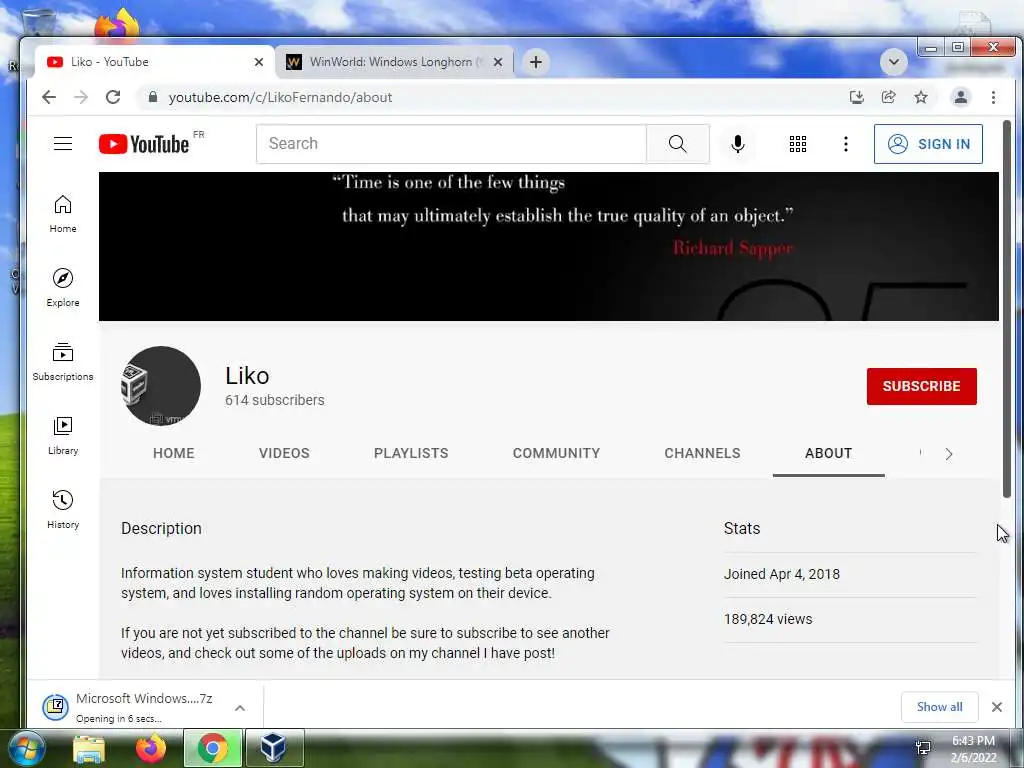Screen dimensions: 1024x768
Task: Click the YouTube logo
Action: pos(144,144)
